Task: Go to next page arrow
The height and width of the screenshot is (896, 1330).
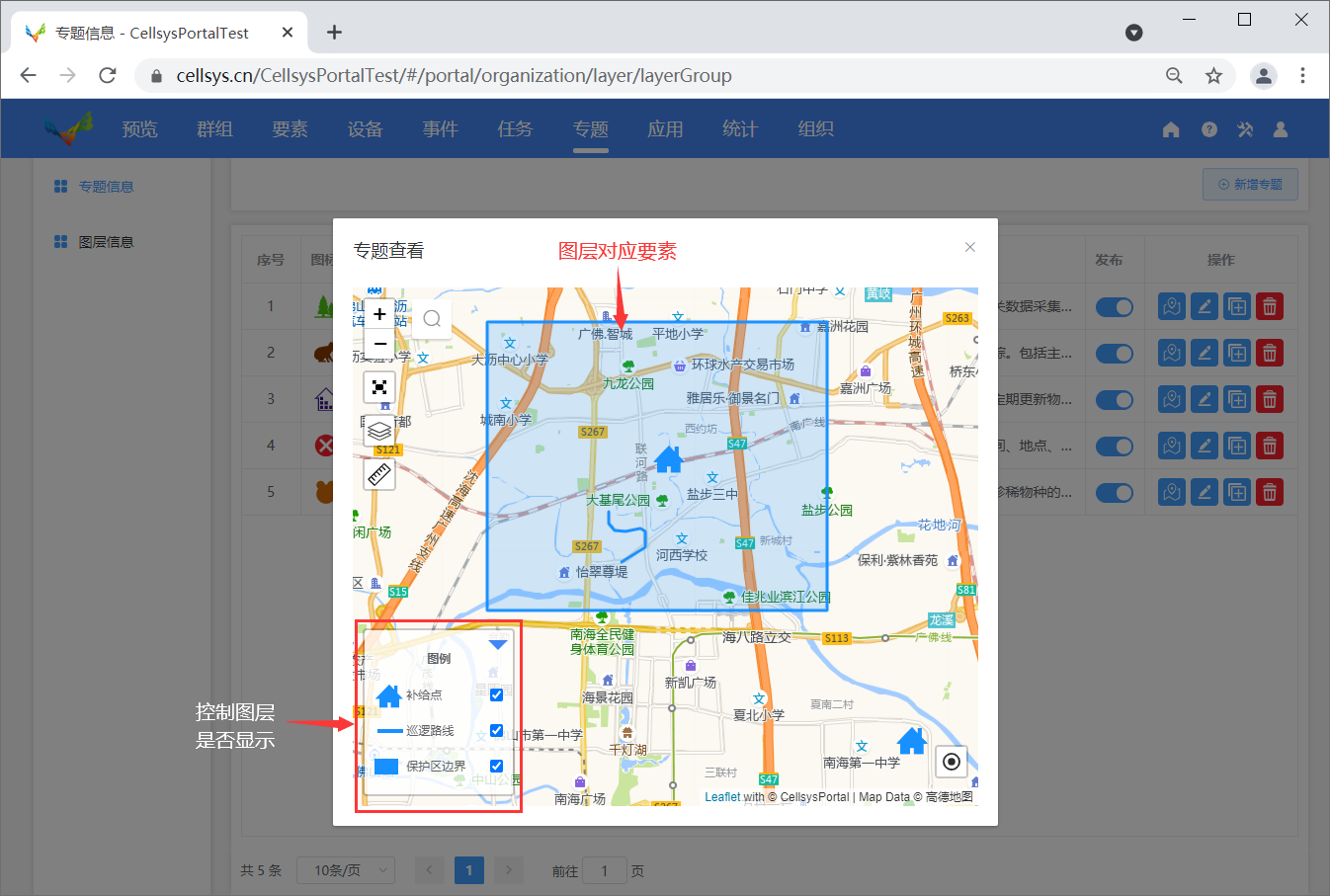Action: 509,870
